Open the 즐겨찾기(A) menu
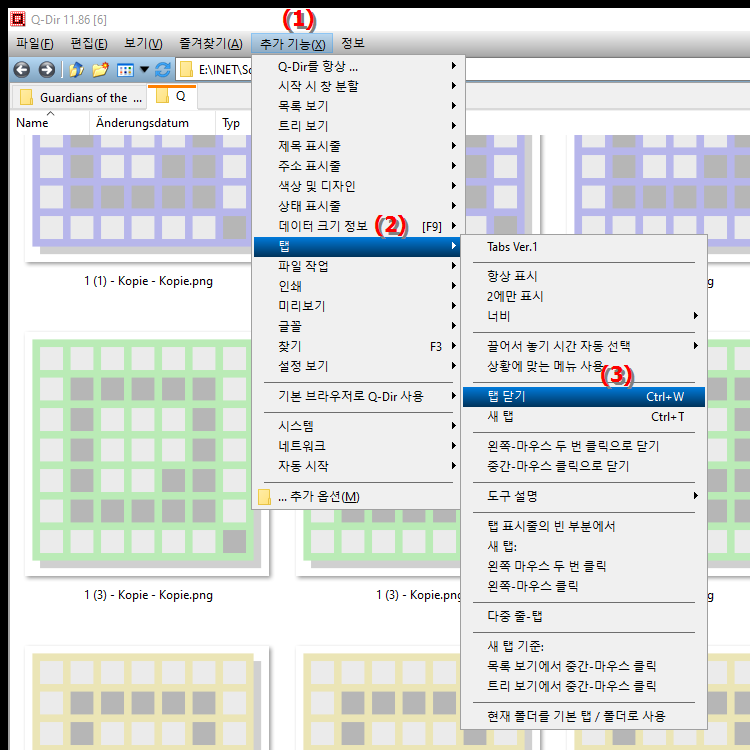Screen dimensions: 750x750 (211, 44)
